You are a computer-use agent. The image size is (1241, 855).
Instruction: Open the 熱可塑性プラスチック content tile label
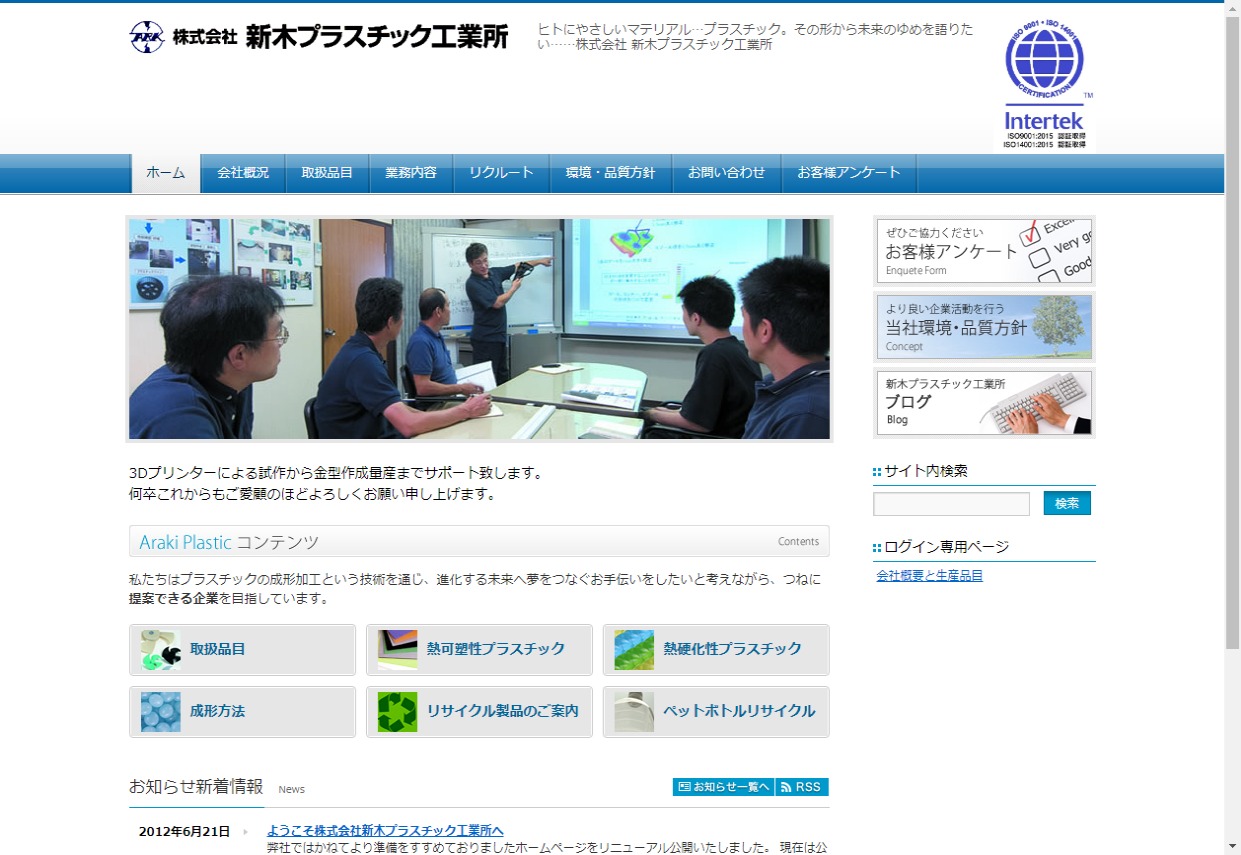click(496, 649)
